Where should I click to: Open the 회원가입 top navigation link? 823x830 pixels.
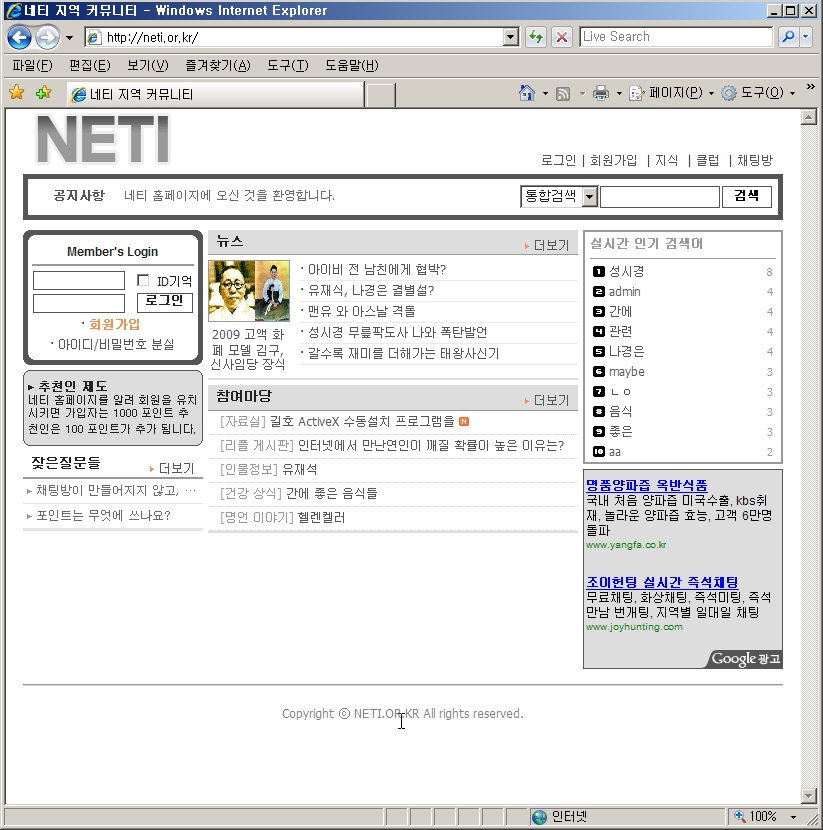click(613, 160)
